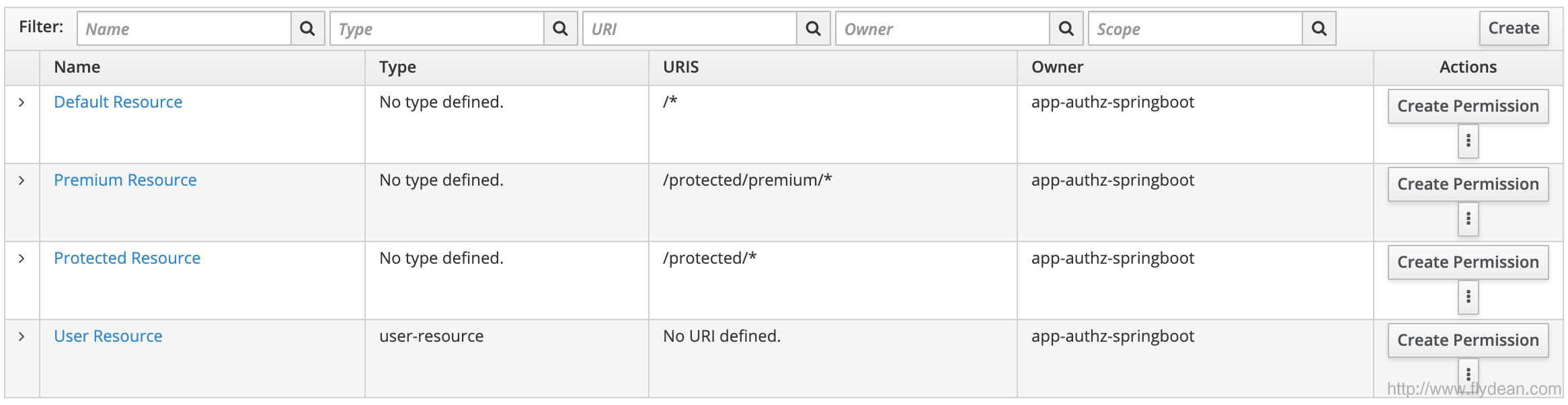The width and height of the screenshot is (1568, 405).
Task: Click the URI filter search icon
Action: click(813, 28)
